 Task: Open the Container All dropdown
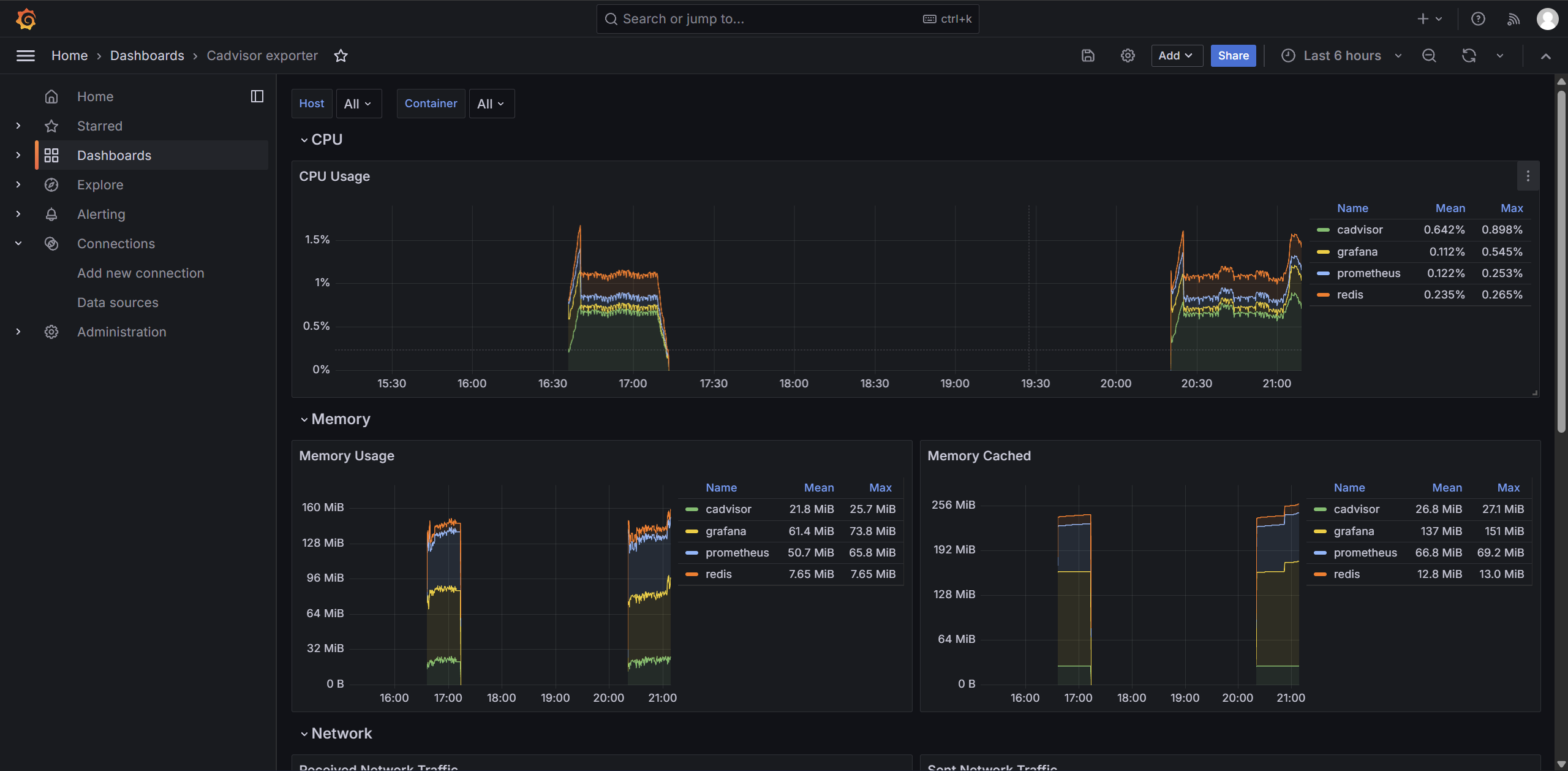click(491, 104)
